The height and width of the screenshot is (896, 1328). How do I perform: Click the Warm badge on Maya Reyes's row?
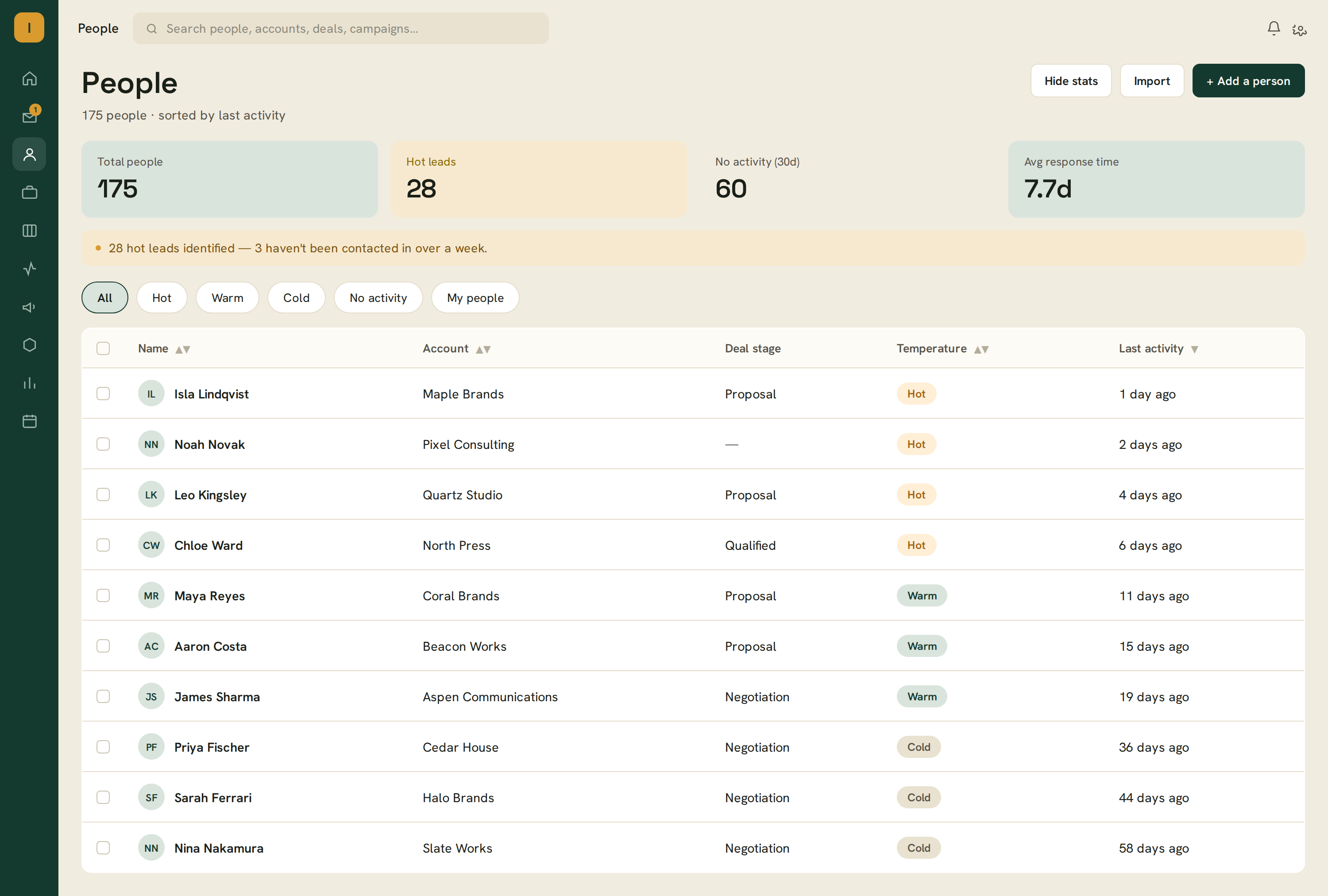(x=922, y=595)
